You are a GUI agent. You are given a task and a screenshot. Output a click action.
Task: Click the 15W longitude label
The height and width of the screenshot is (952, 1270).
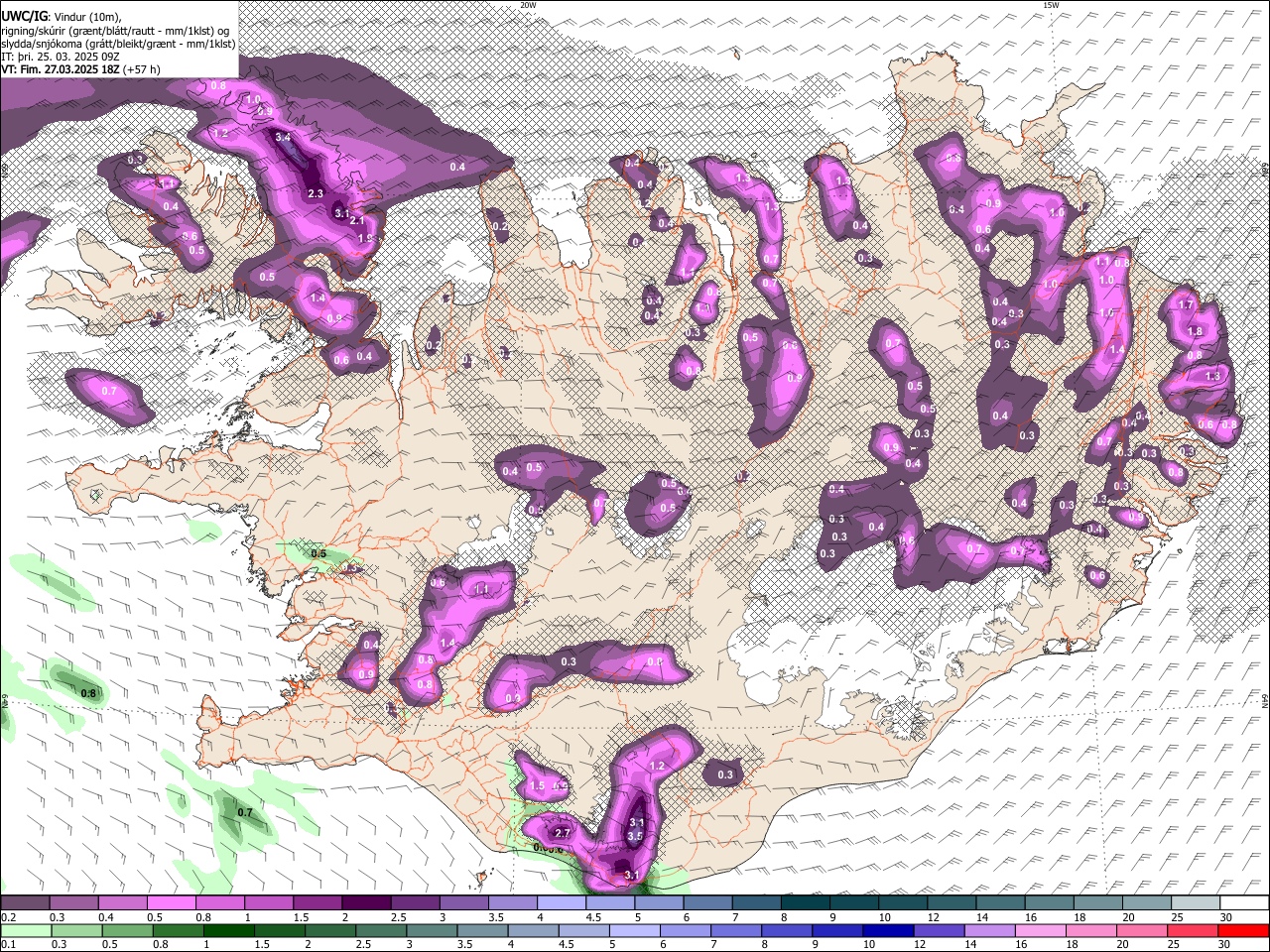pos(1051,5)
